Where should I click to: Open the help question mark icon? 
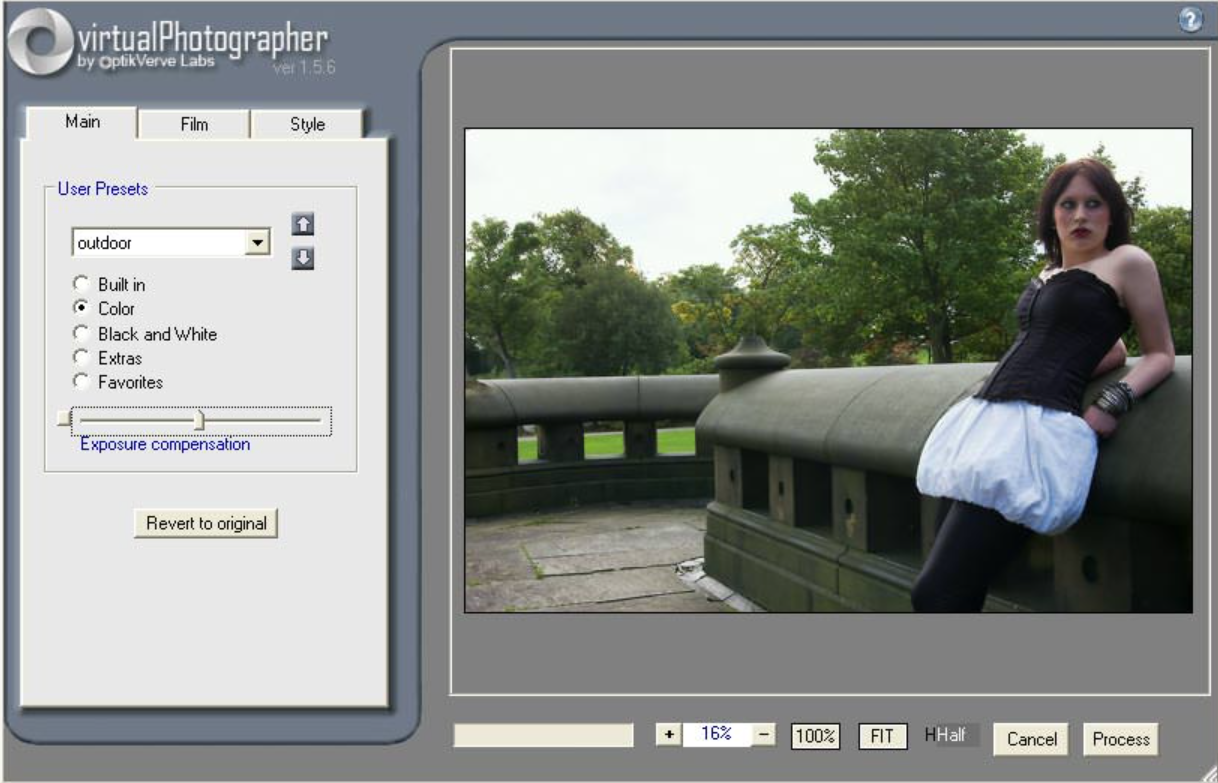click(1190, 20)
